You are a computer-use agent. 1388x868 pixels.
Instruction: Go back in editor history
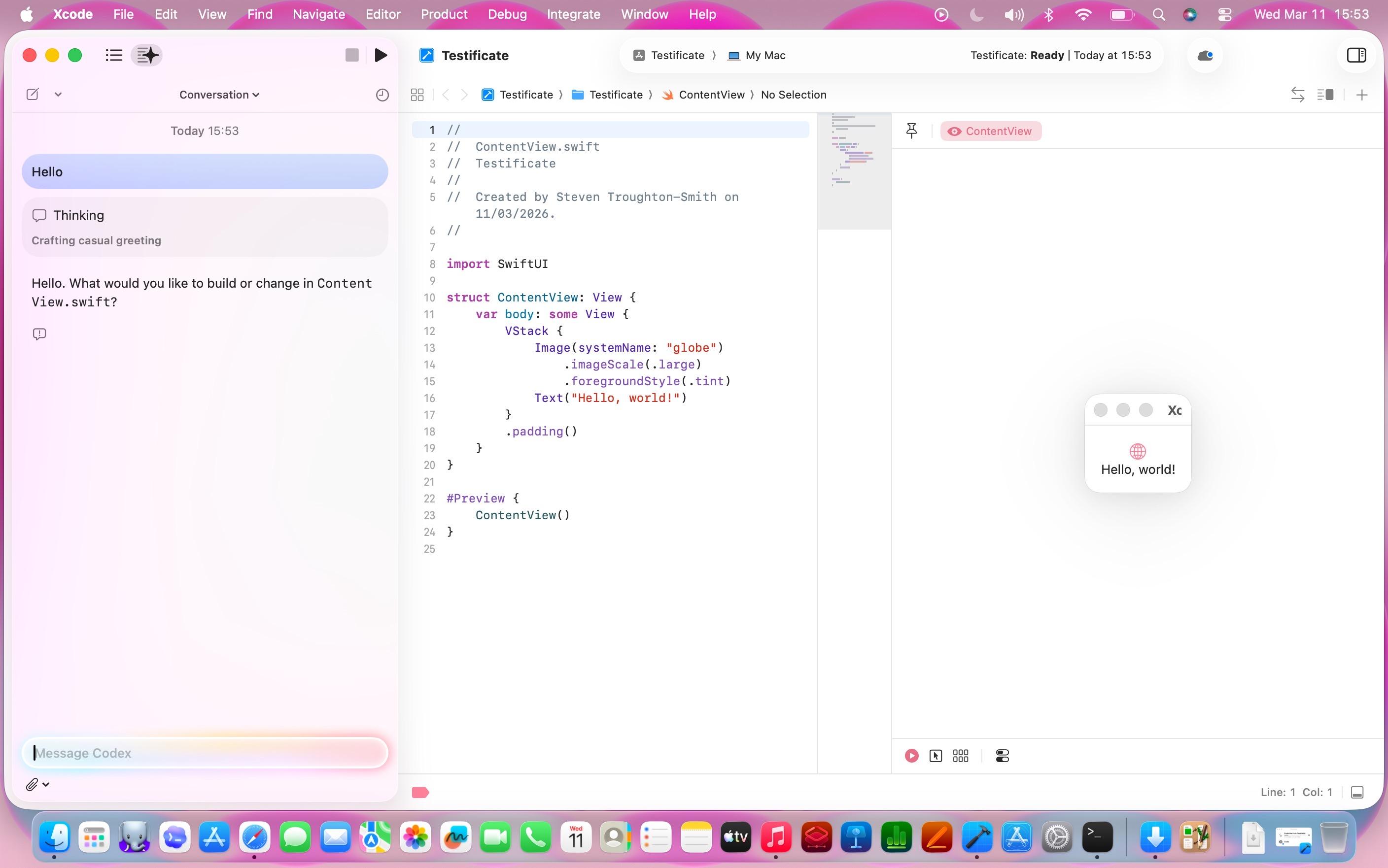click(446, 95)
